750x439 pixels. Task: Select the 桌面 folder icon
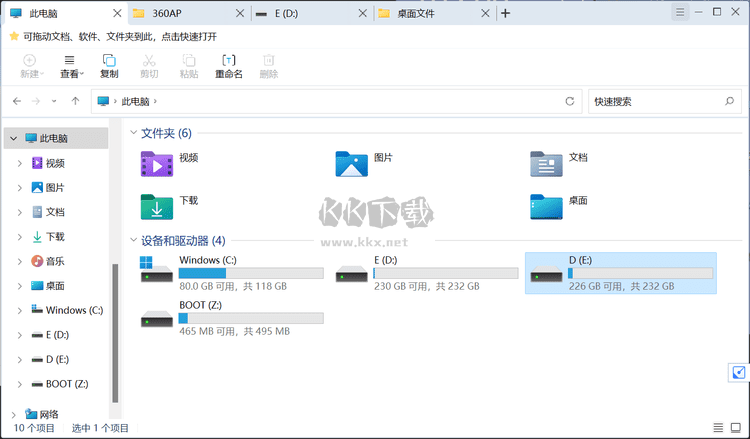coord(546,207)
